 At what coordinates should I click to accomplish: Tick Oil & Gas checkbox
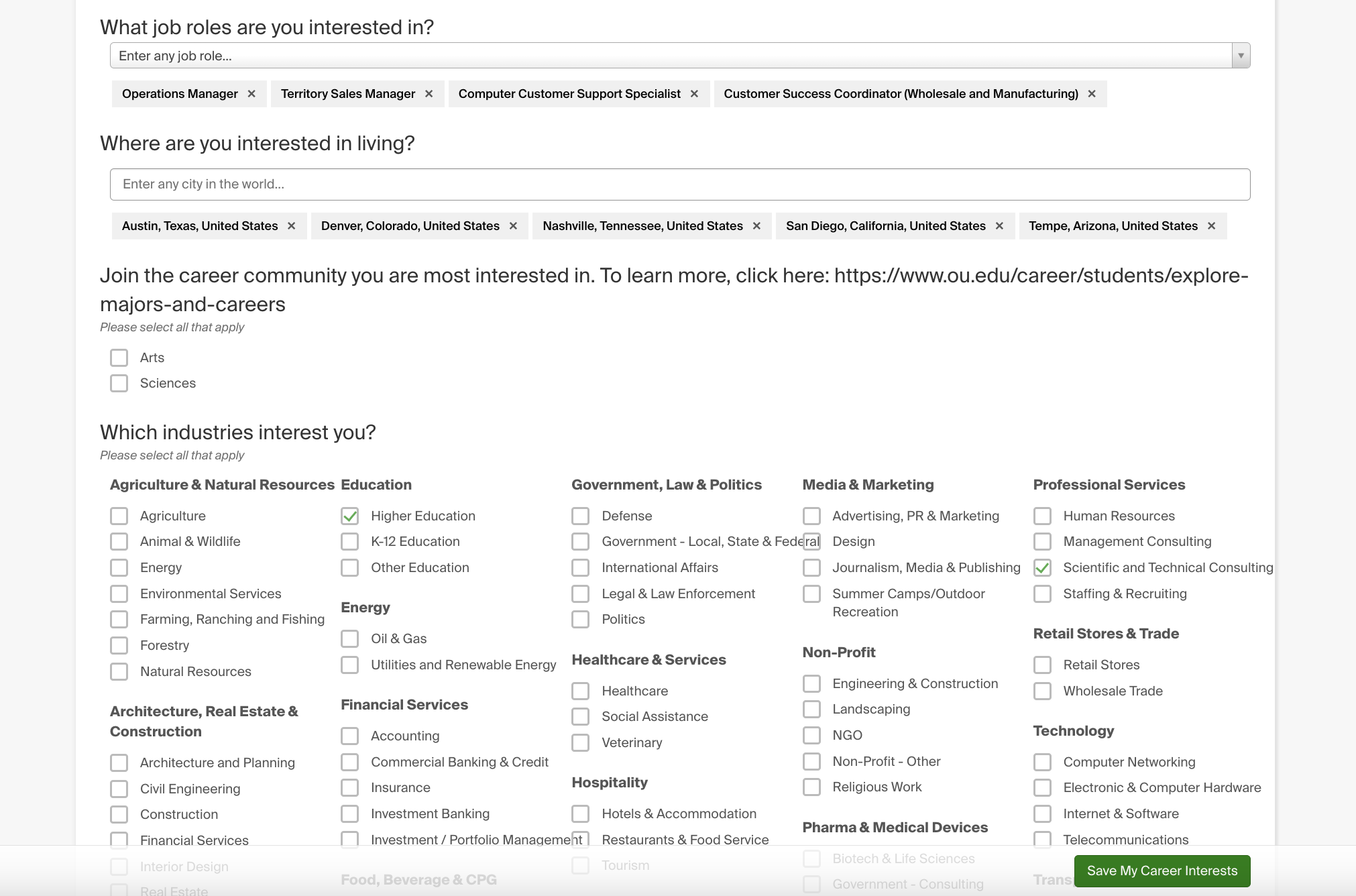click(x=350, y=638)
